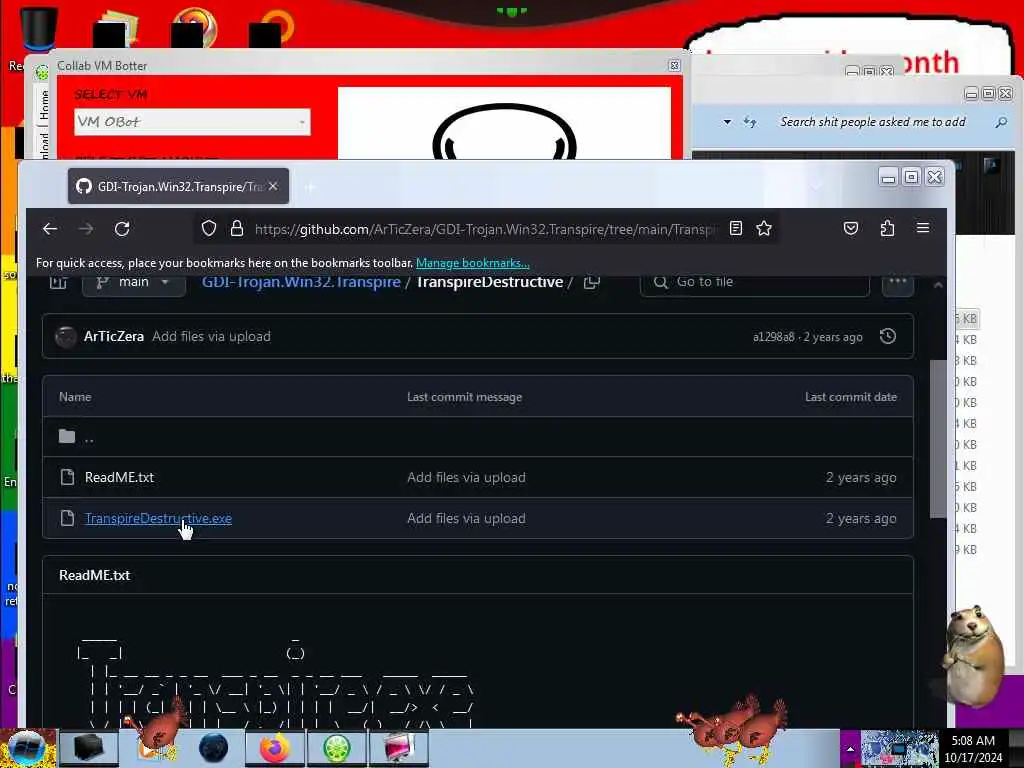The width and height of the screenshot is (1024, 768).
Task: View commit history clock icon
Action: pos(888,336)
